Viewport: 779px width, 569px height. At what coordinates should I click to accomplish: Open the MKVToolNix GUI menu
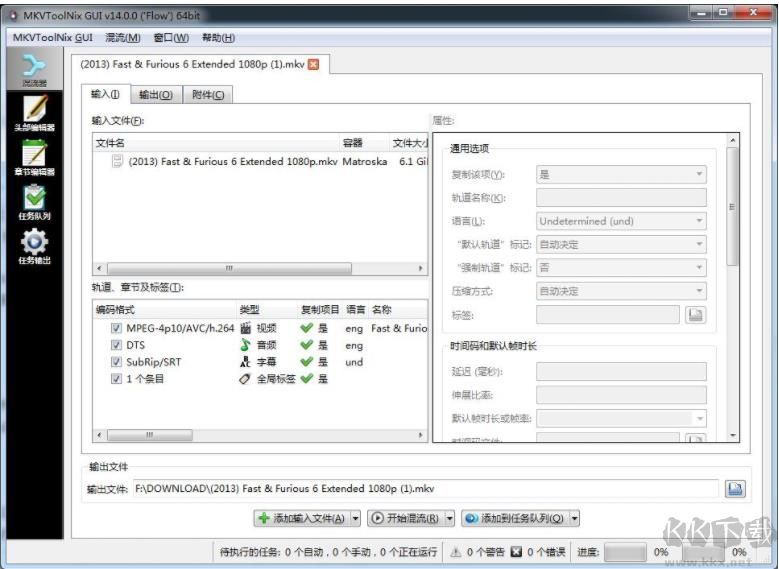tap(53, 37)
